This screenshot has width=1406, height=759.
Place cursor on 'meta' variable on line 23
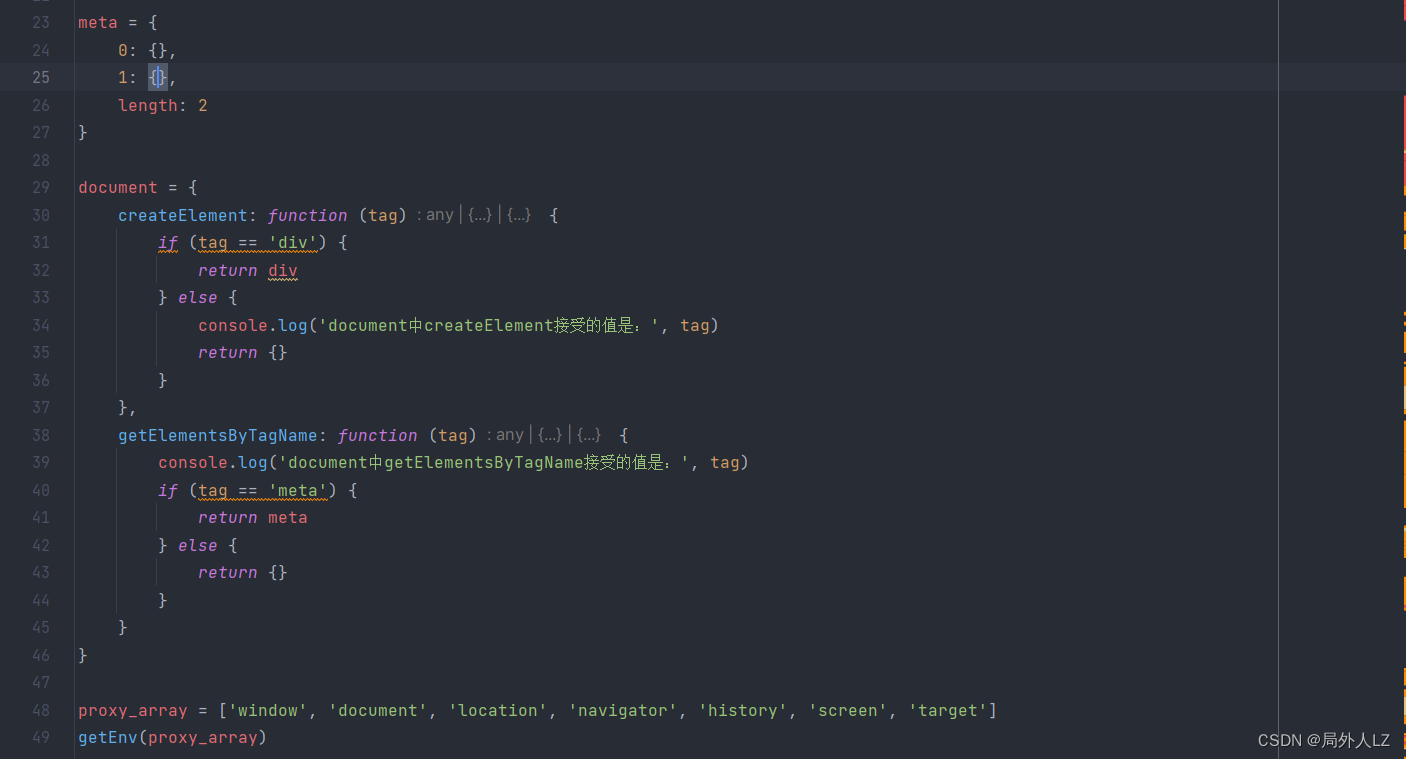98,22
